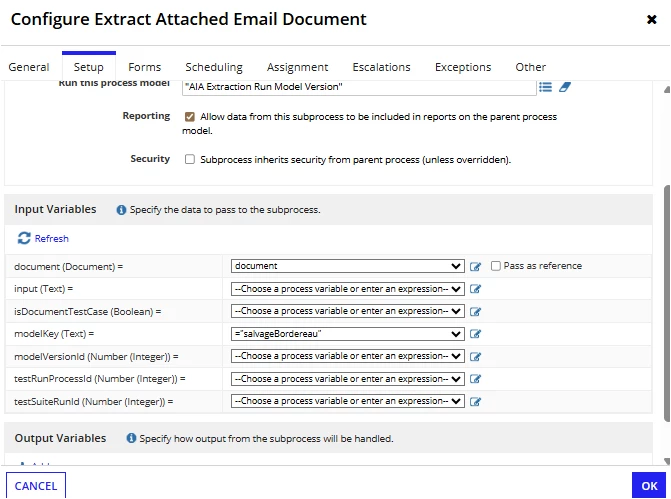Image resolution: width=671 pixels, height=499 pixels.
Task: Open expression editor for isDocumentTestCase
Action: [475, 312]
